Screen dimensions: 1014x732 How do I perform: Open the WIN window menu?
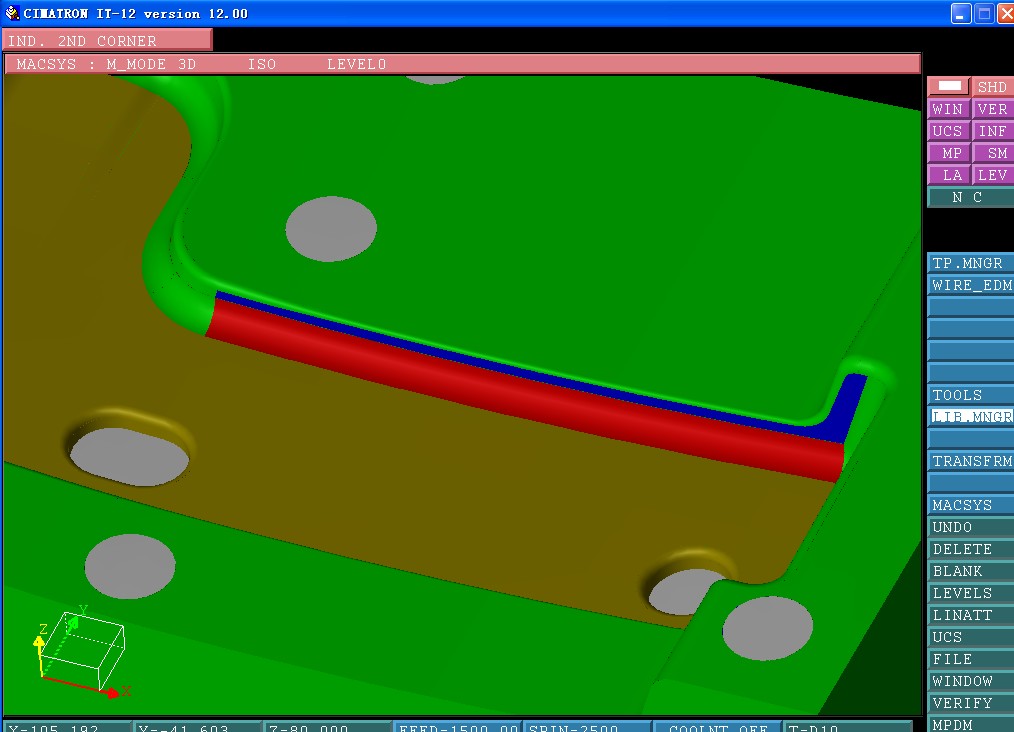pyautogui.click(x=948, y=109)
